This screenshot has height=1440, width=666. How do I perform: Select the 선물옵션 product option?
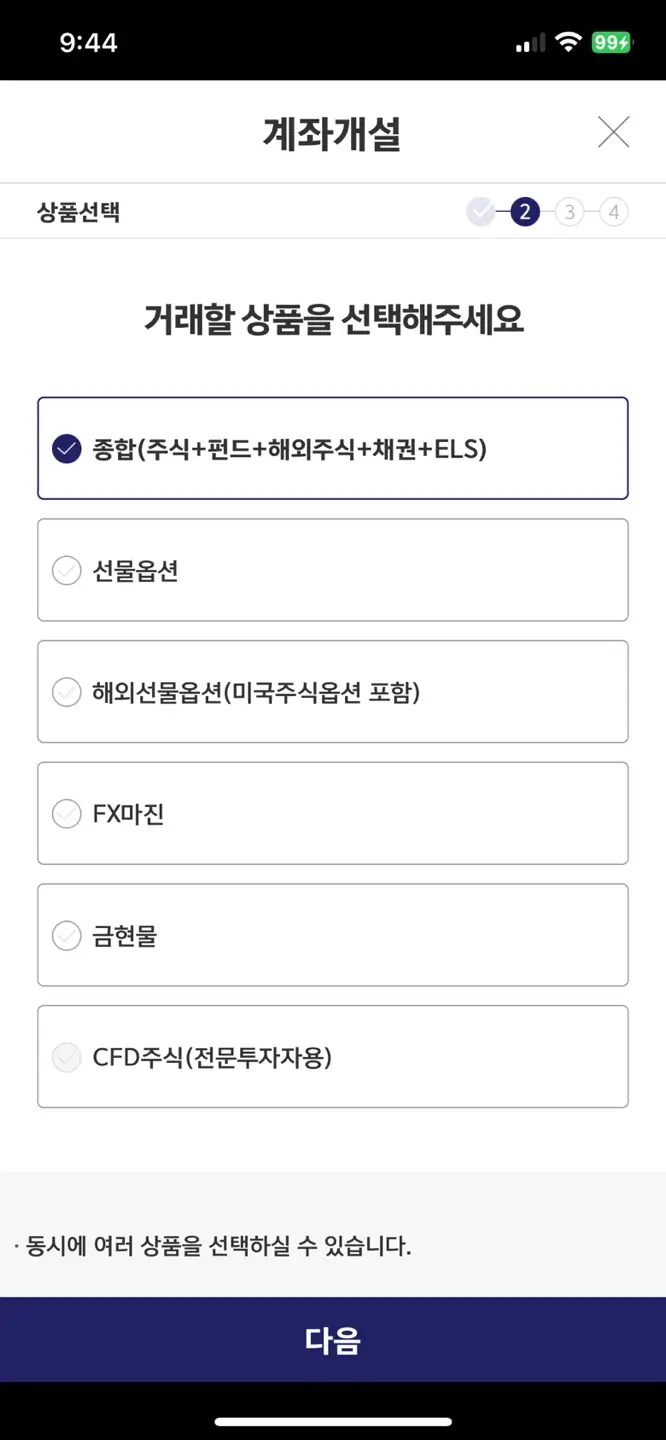(x=332, y=570)
